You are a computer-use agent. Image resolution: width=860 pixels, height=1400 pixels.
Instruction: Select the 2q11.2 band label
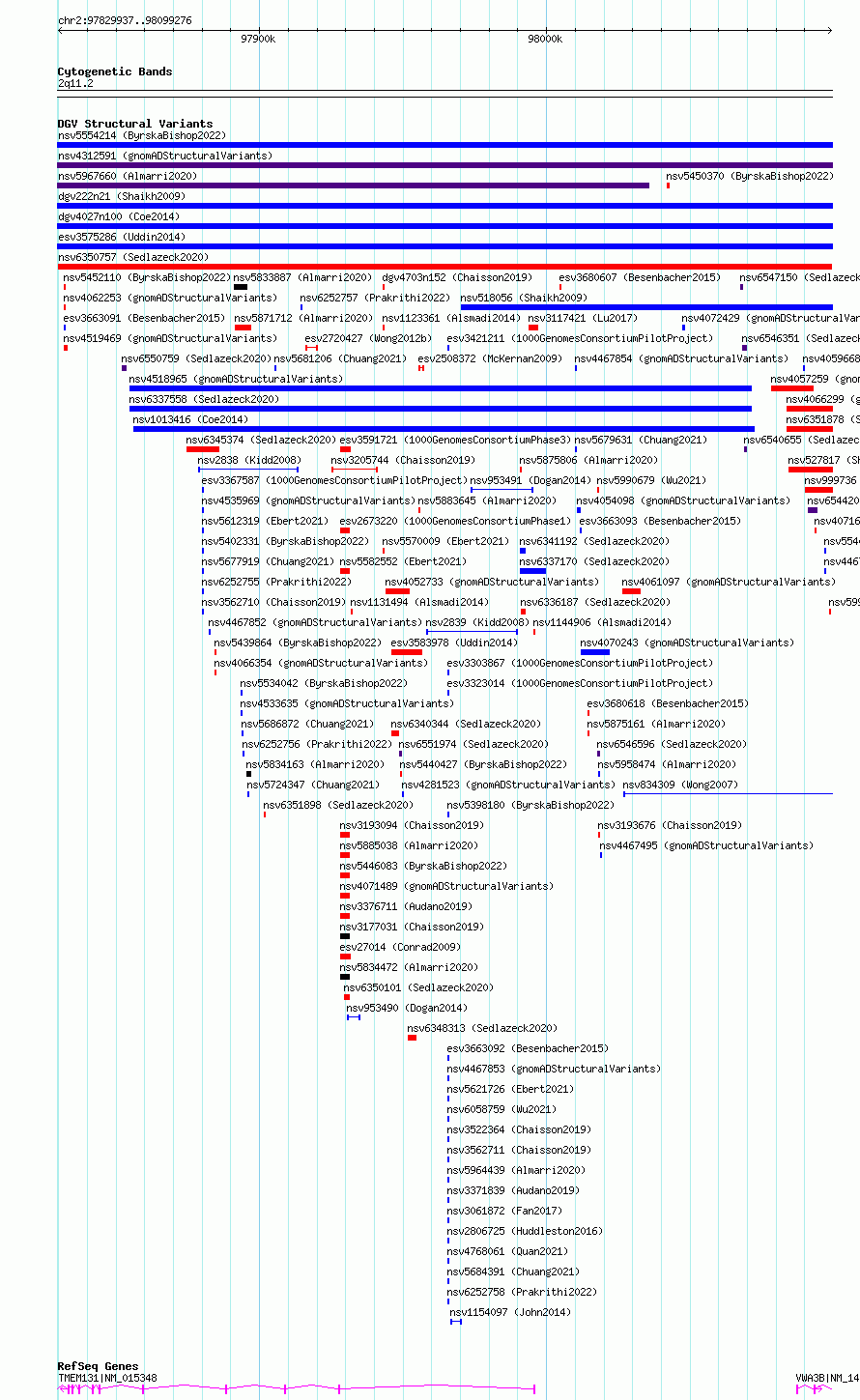pos(75,84)
